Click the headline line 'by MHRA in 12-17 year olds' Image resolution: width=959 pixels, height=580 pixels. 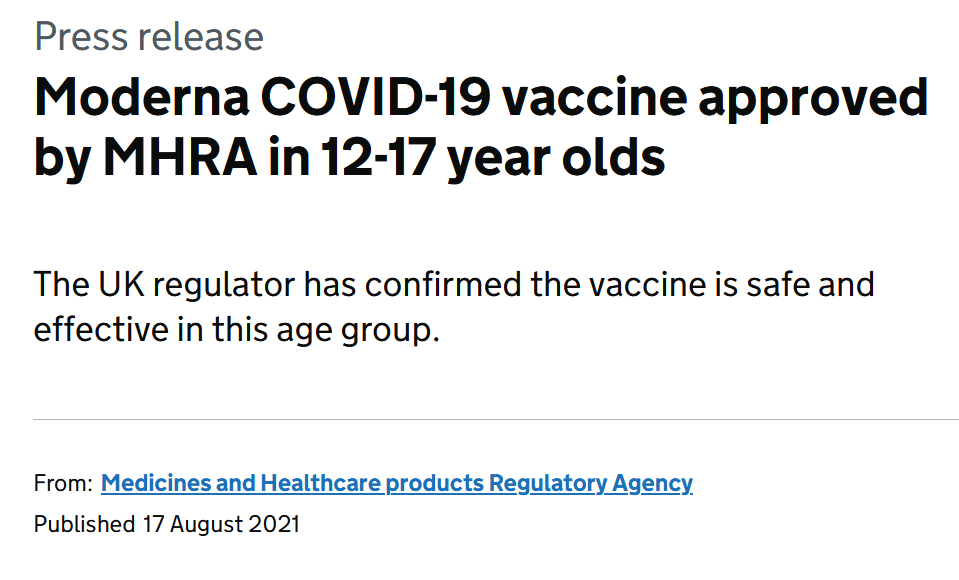(349, 158)
